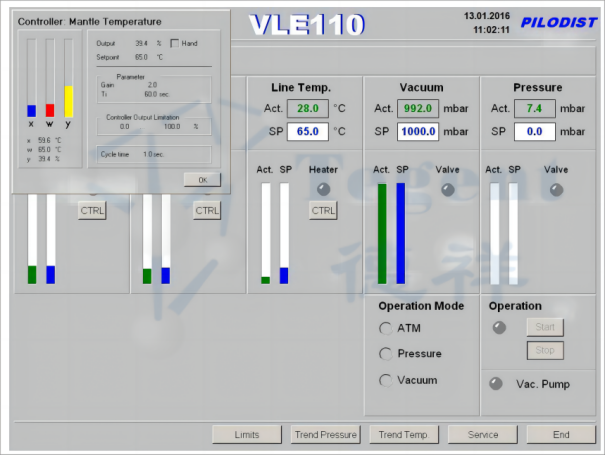
Task: Click the Operation status indicator lamp
Action: click(499, 327)
